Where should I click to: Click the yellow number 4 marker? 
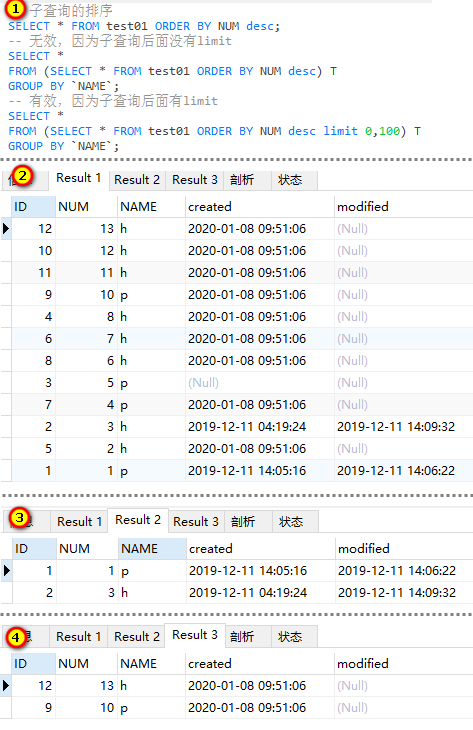point(16,637)
